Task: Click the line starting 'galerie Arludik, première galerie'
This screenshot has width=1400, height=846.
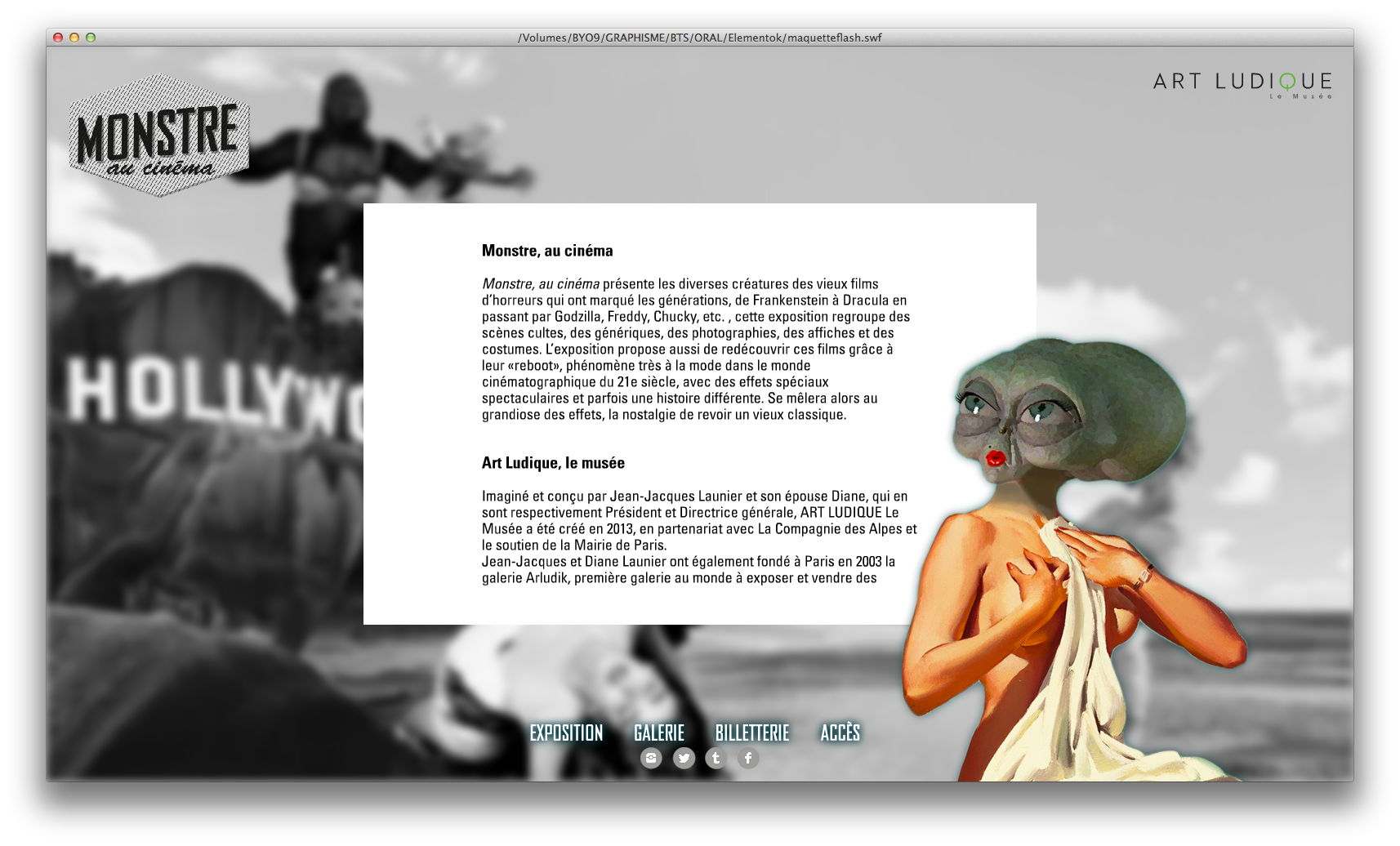Action: point(680,578)
